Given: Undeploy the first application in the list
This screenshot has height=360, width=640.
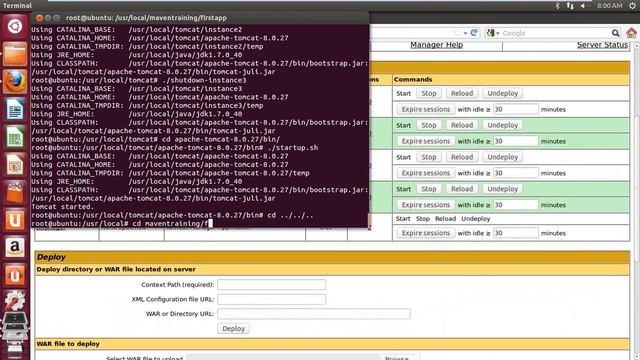Looking at the screenshot, I should pos(502,93).
